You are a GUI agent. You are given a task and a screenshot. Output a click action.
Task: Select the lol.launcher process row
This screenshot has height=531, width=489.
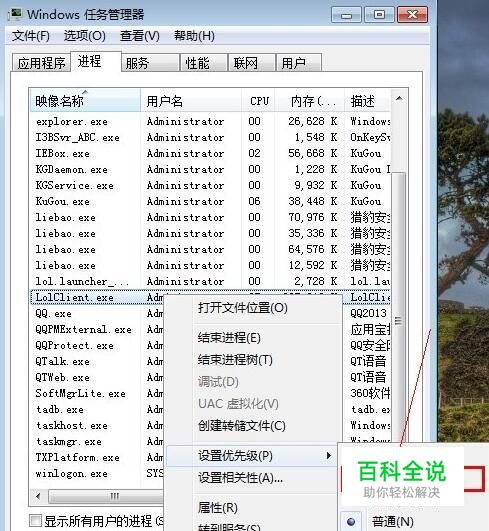[210, 281]
